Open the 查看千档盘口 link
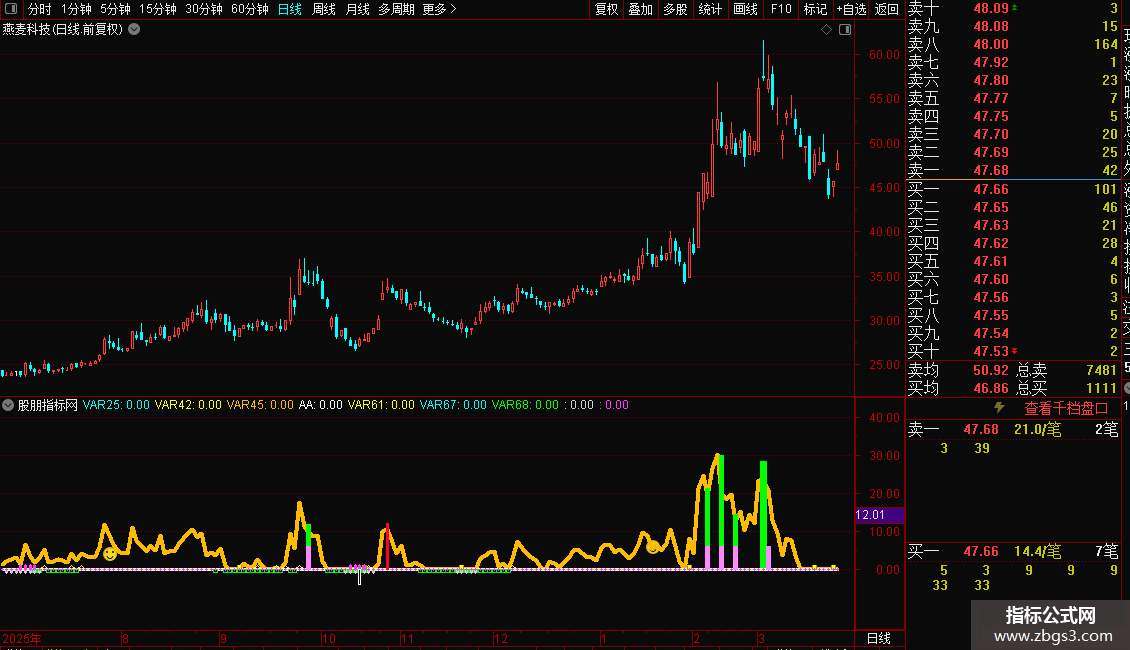The height and width of the screenshot is (650, 1130). 1066,409
